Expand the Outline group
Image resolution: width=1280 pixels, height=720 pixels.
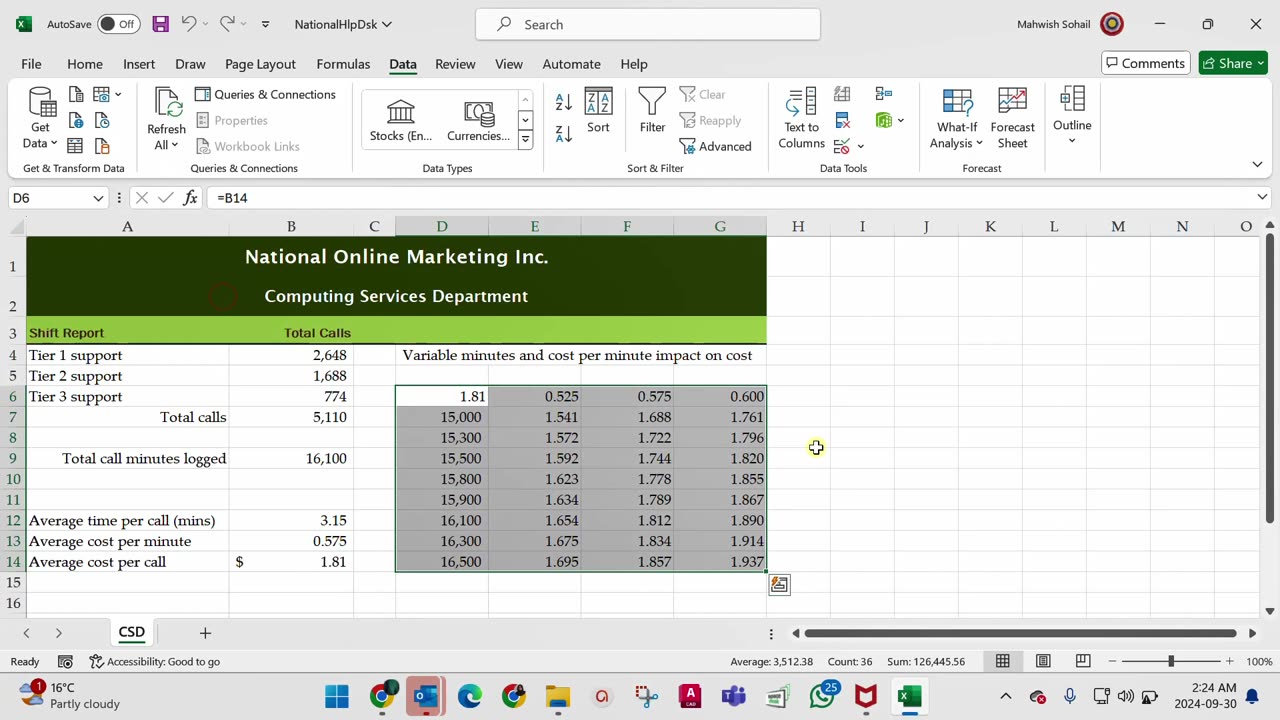point(1072,115)
